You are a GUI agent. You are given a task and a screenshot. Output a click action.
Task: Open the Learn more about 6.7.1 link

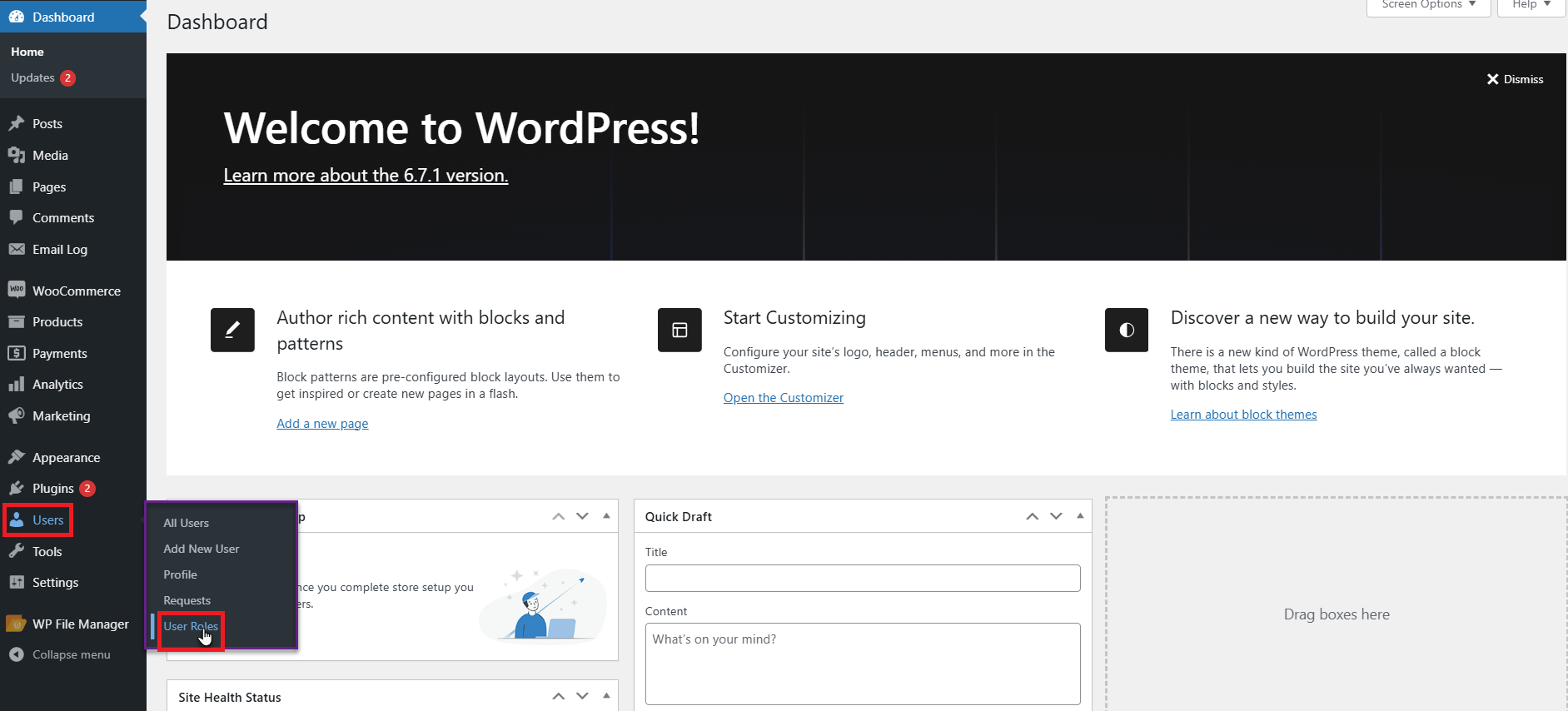[x=366, y=176]
